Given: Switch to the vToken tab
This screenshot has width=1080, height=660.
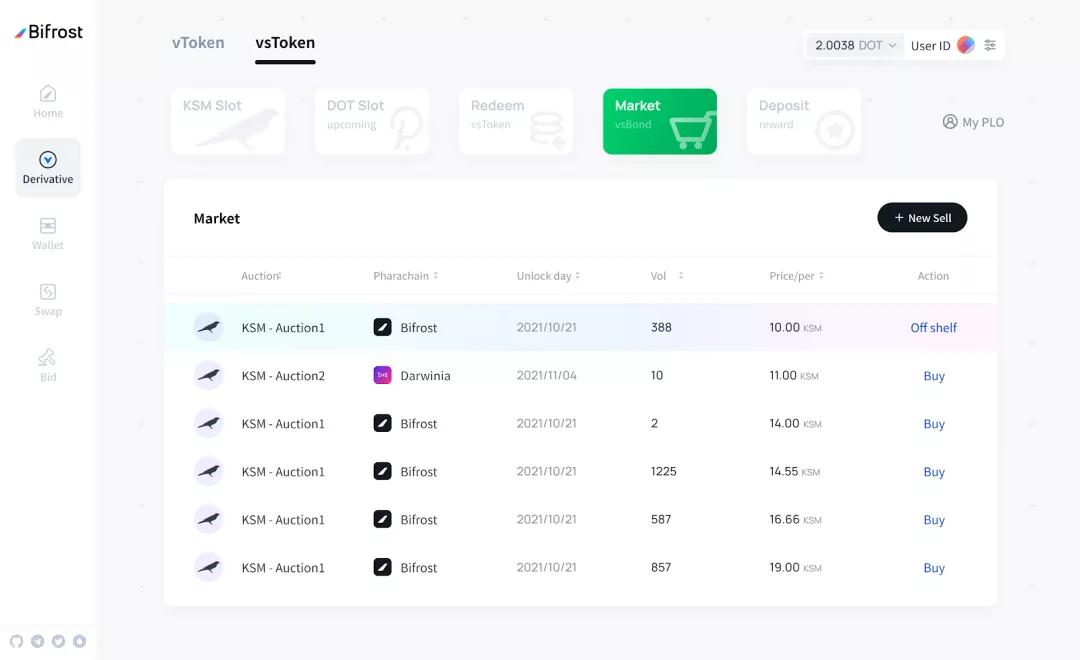Looking at the screenshot, I should click(x=198, y=43).
